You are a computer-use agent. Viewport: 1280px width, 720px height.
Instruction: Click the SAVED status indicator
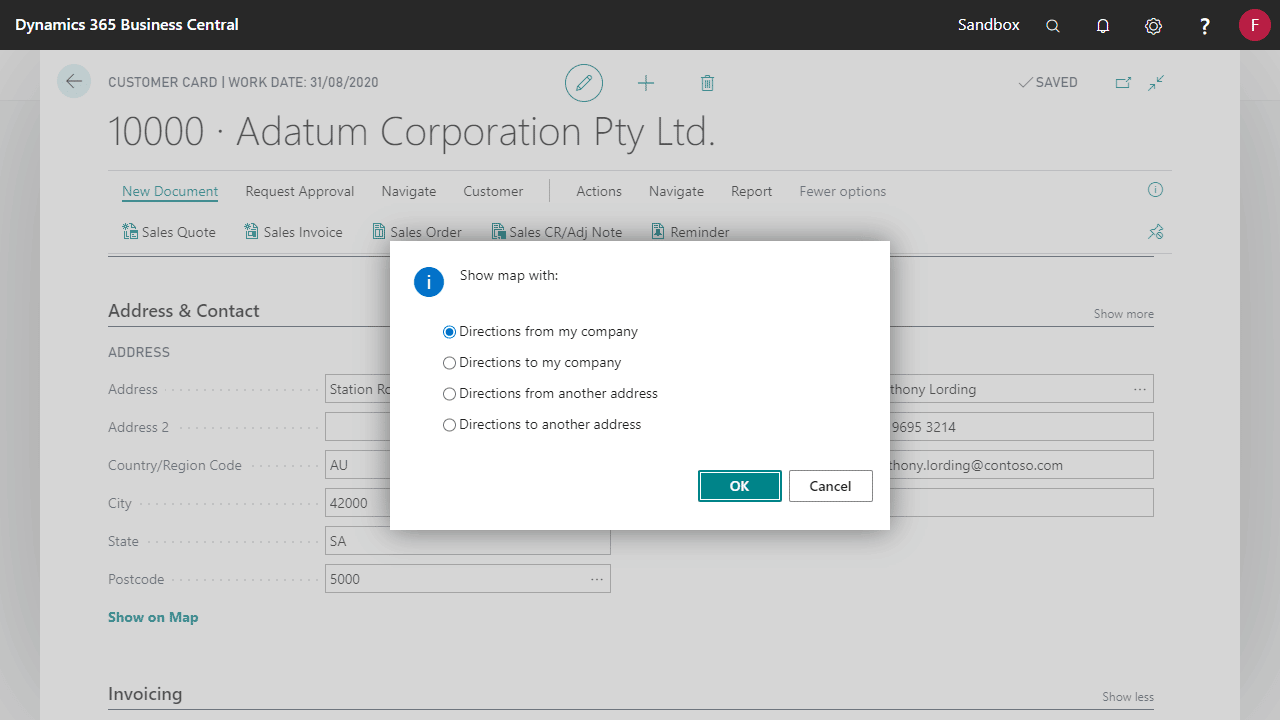[1048, 83]
